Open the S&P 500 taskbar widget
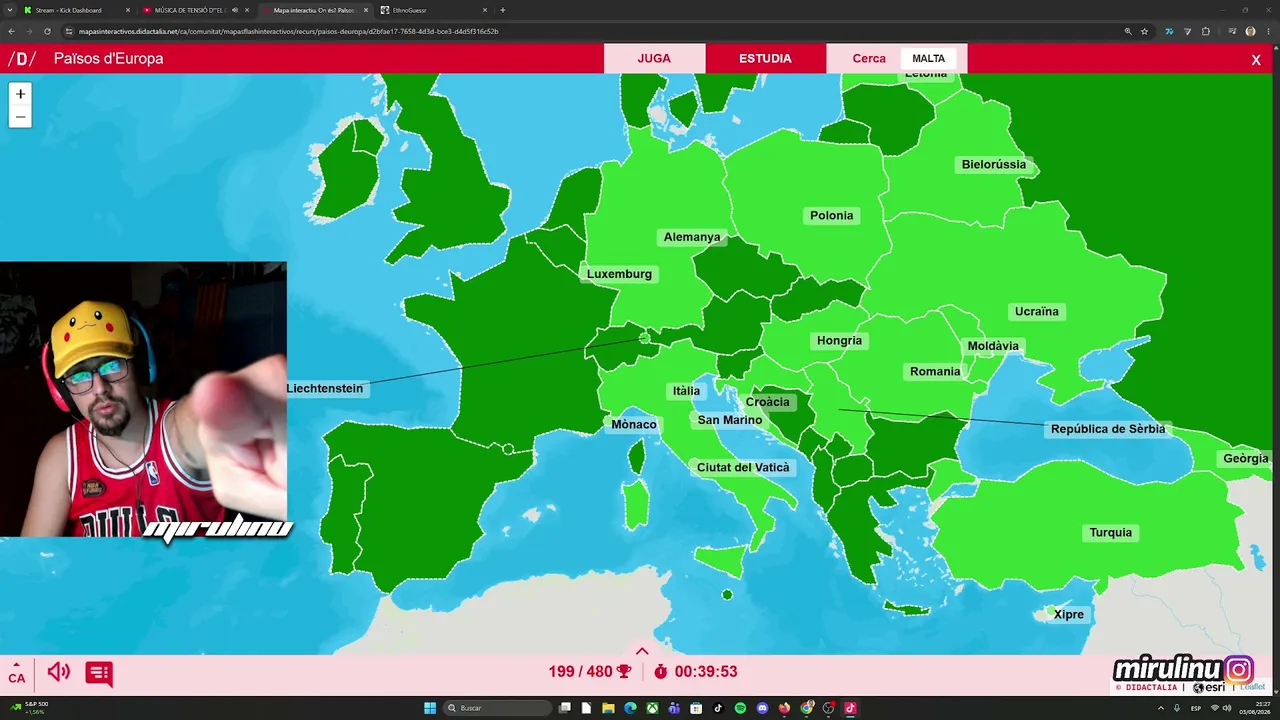The height and width of the screenshot is (720, 1280). click(x=30, y=708)
